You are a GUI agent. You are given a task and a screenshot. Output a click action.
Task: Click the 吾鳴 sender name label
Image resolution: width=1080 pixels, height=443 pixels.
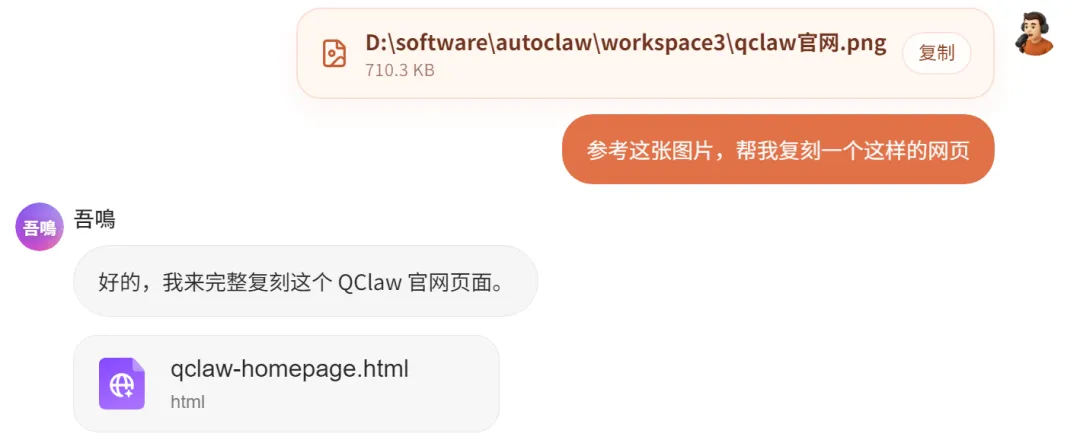(x=94, y=220)
